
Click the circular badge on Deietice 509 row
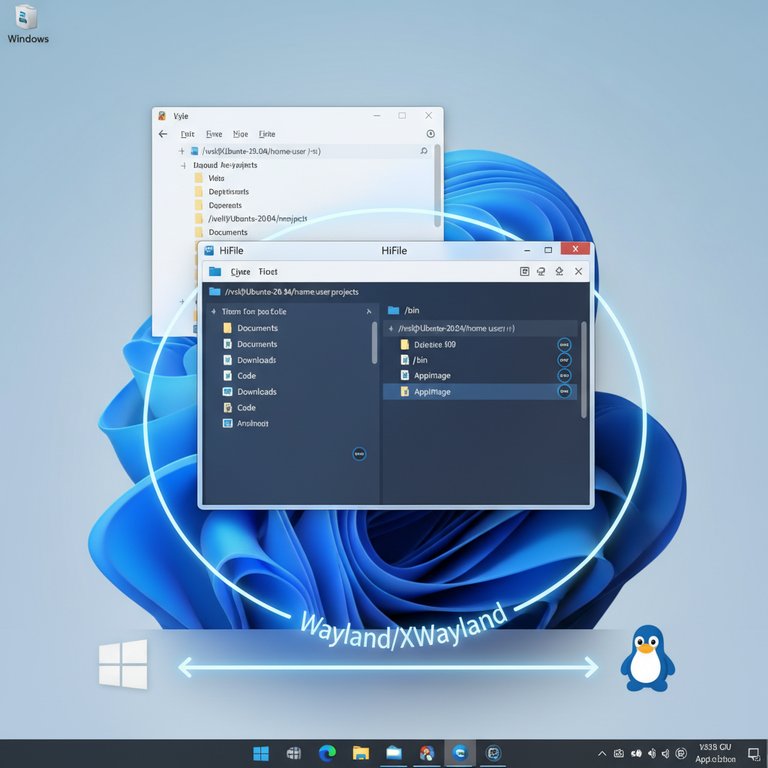[x=564, y=345]
